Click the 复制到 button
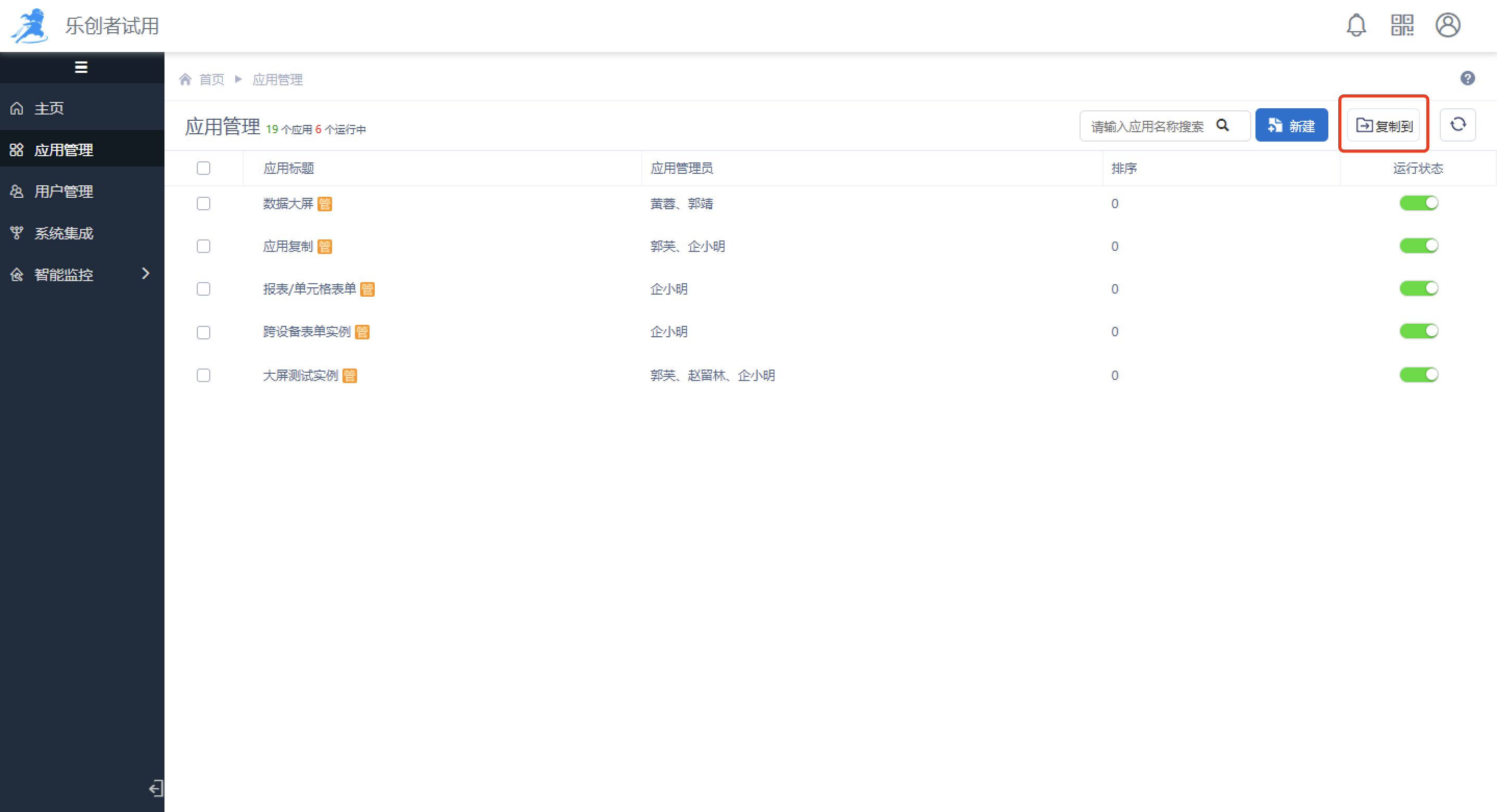The height and width of the screenshot is (812, 1497). pos(1384,125)
